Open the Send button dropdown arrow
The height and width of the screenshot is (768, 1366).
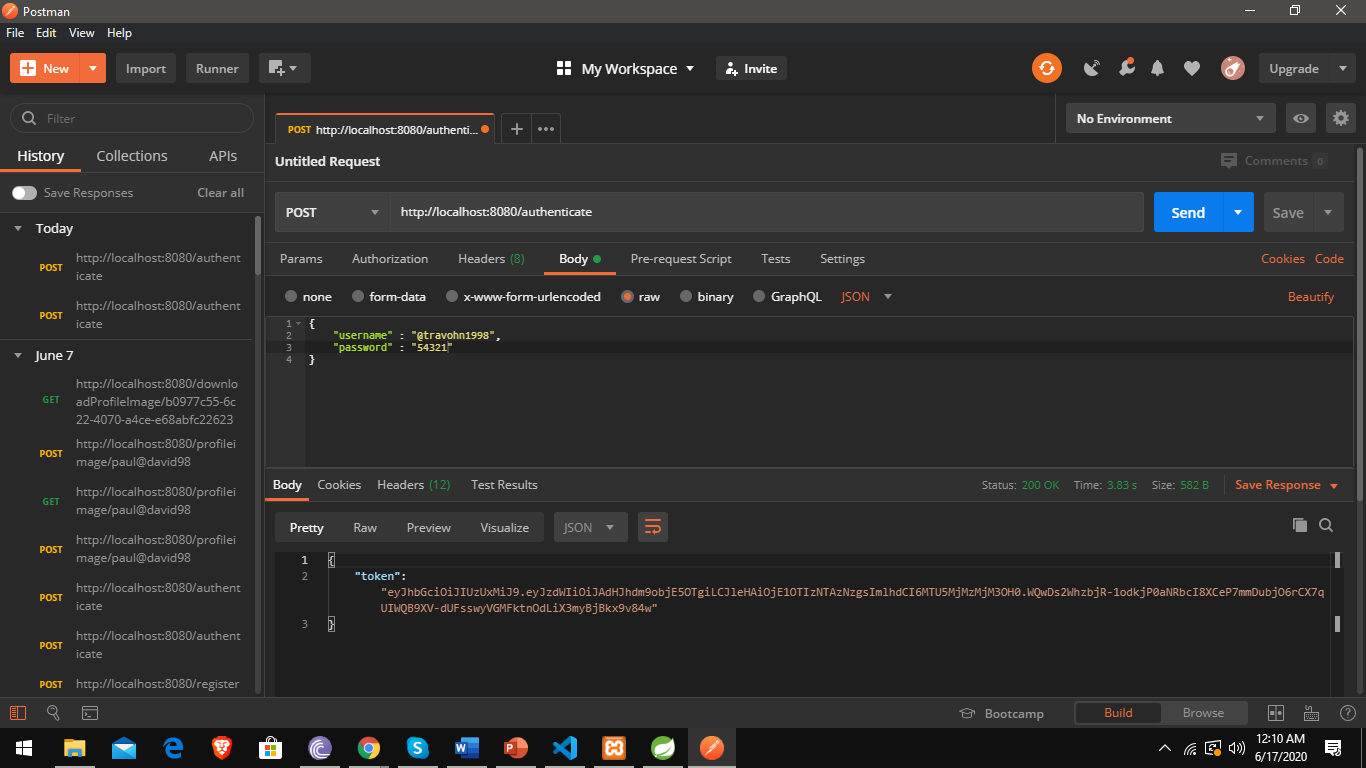click(x=1238, y=212)
